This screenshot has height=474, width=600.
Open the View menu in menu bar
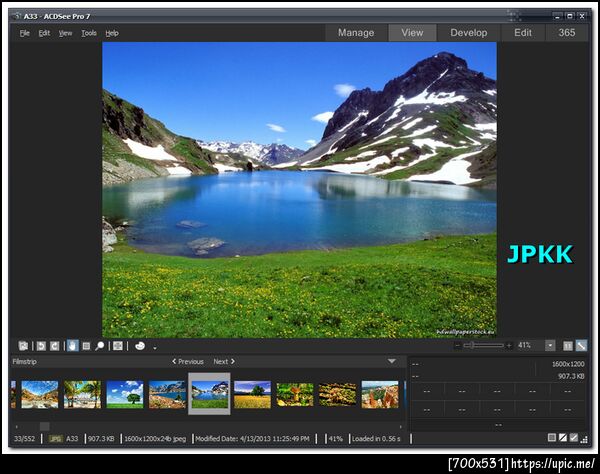click(x=65, y=33)
